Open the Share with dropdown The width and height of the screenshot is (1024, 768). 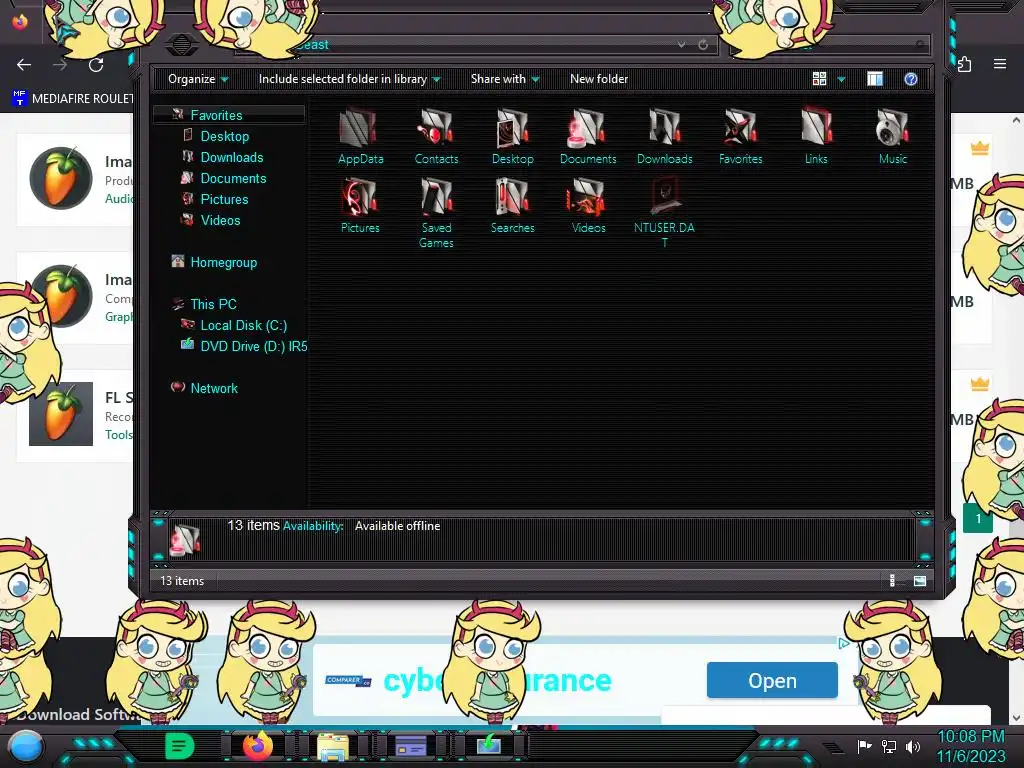[x=505, y=79]
